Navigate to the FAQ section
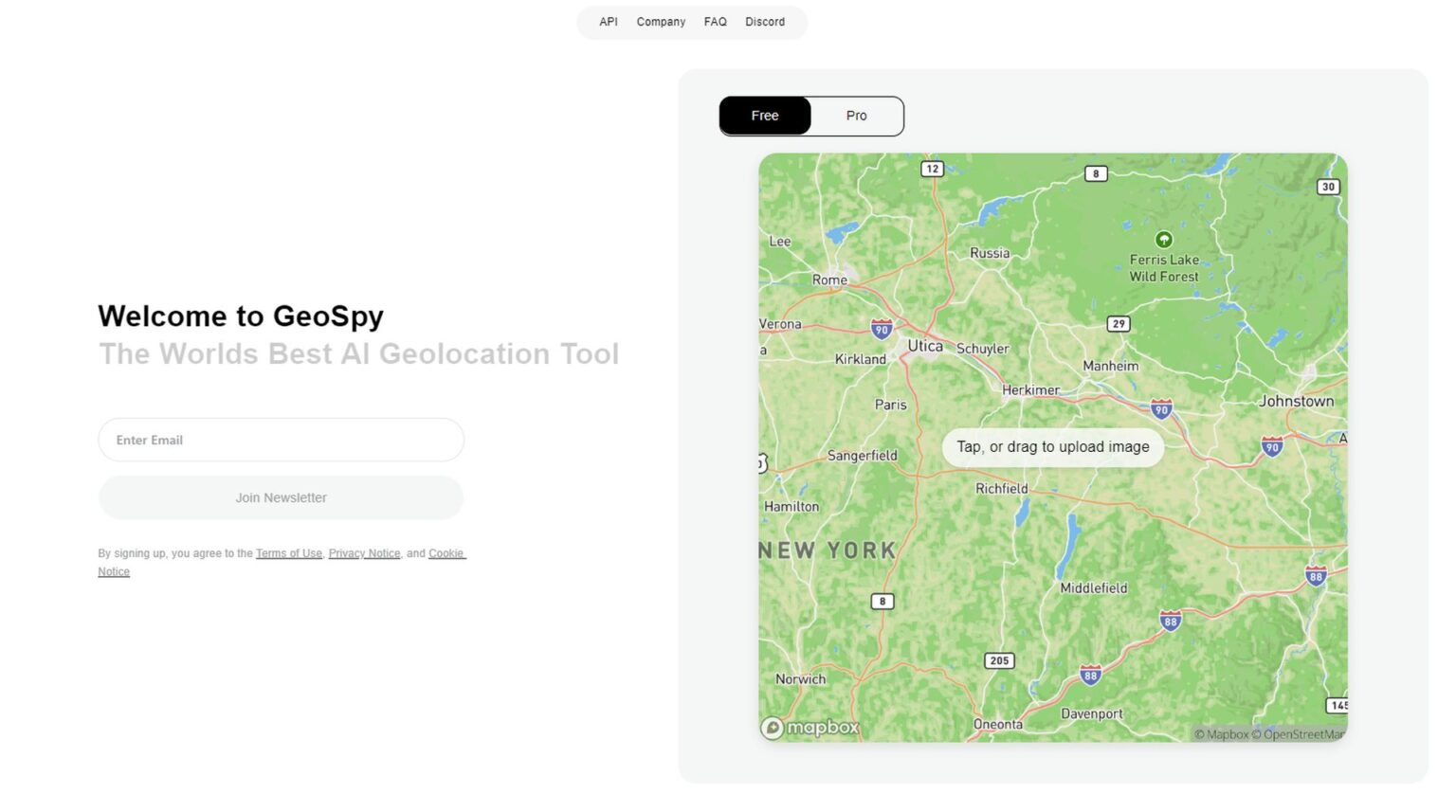The height and width of the screenshot is (812, 1456). [715, 21]
